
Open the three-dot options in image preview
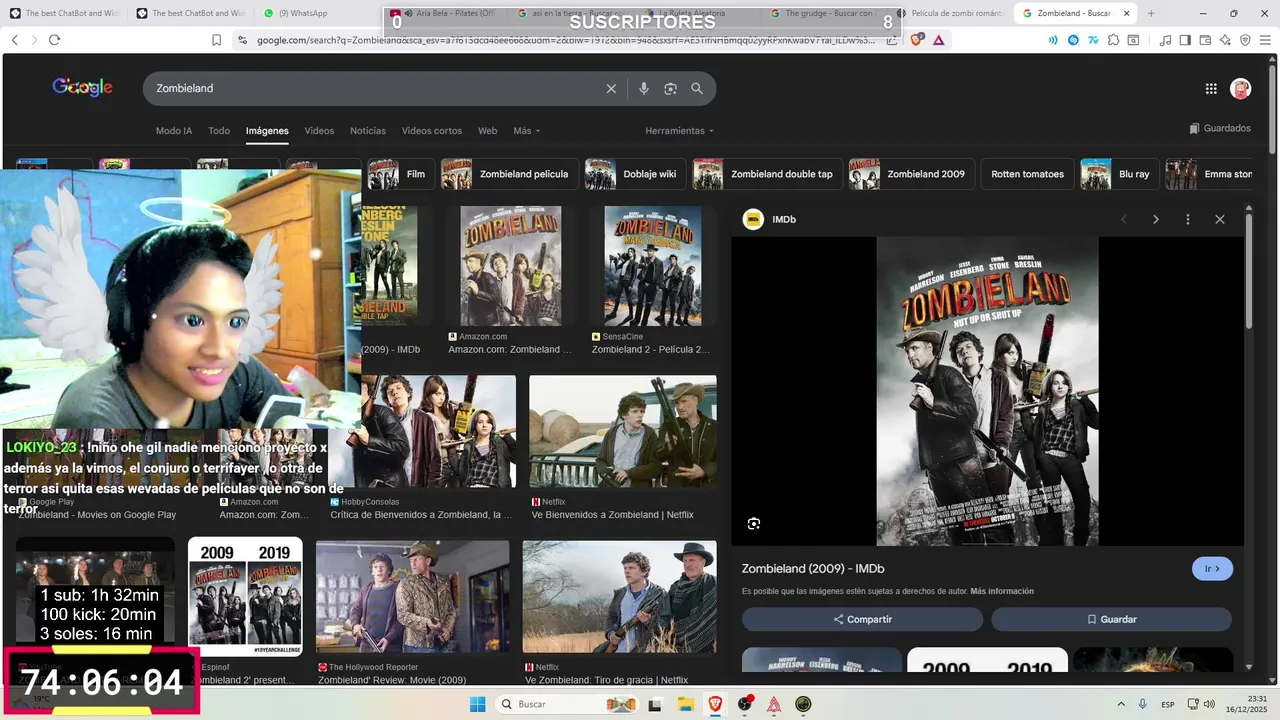(1188, 219)
